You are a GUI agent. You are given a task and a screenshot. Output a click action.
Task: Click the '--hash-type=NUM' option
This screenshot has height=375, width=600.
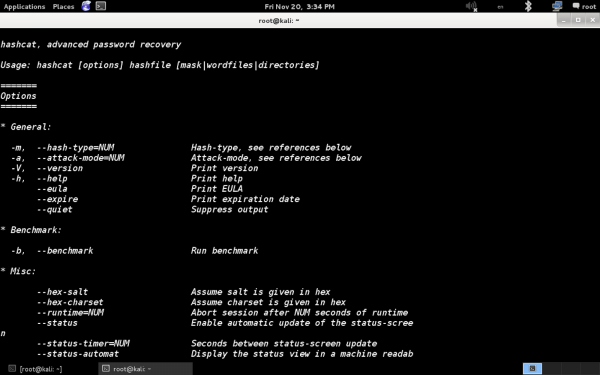tap(75, 148)
